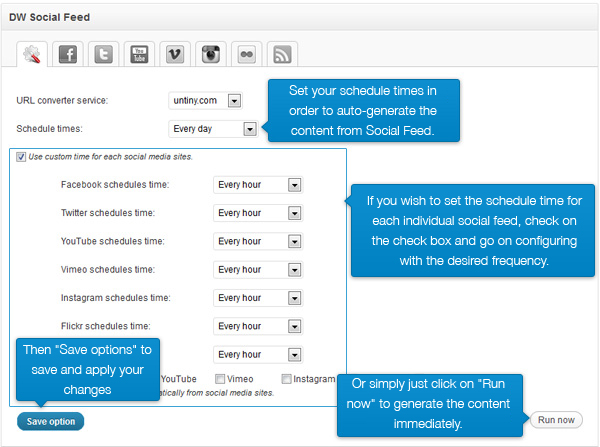Click the 'YouTube schedules time:' label
The width and height of the screenshot is (600, 447).
tap(112, 241)
